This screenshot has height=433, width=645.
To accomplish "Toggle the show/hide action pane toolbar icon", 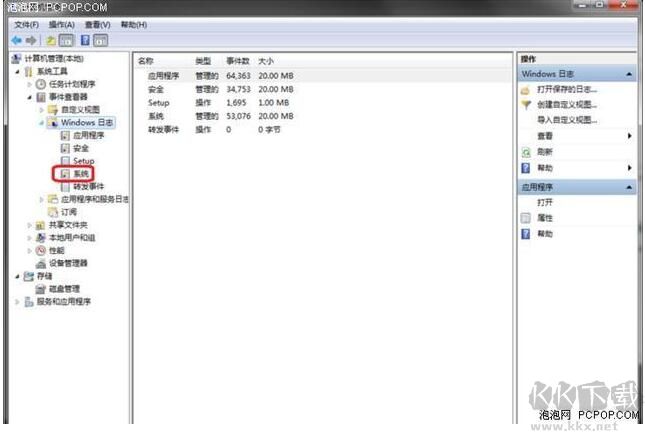I will tap(100, 40).
